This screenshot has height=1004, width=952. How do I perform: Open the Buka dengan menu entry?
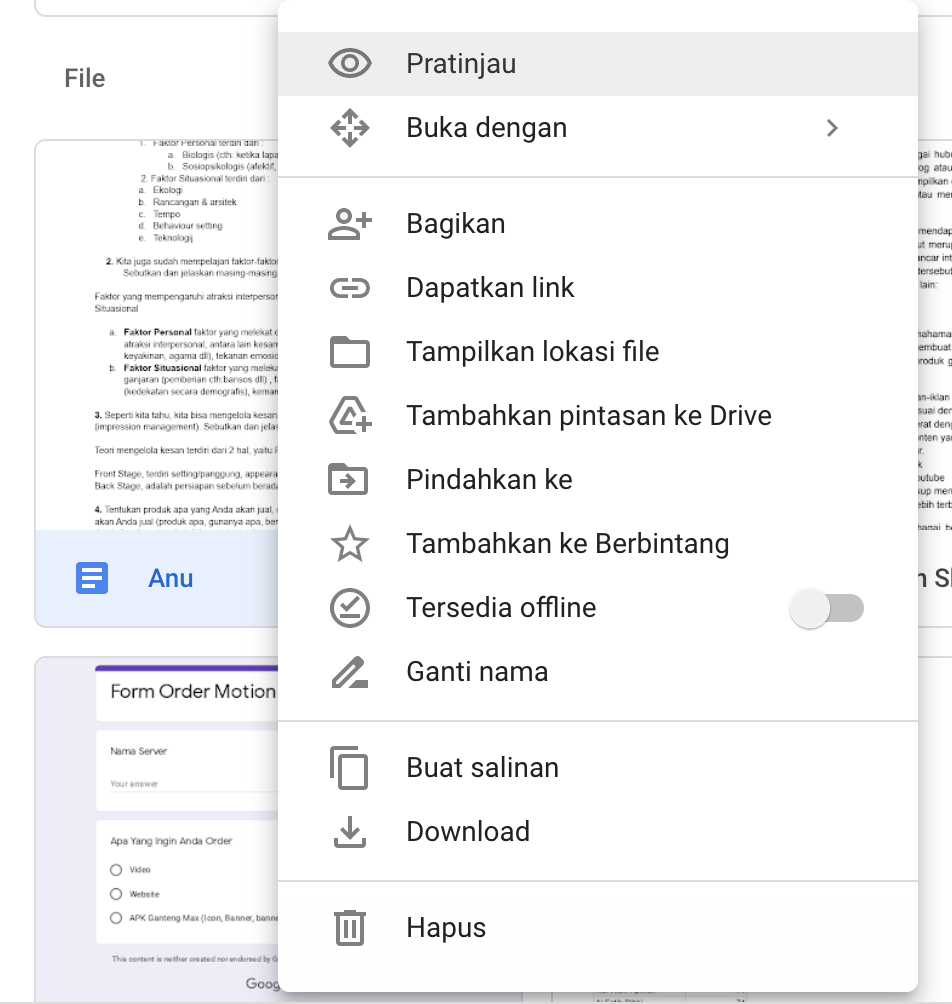coord(486,128)
